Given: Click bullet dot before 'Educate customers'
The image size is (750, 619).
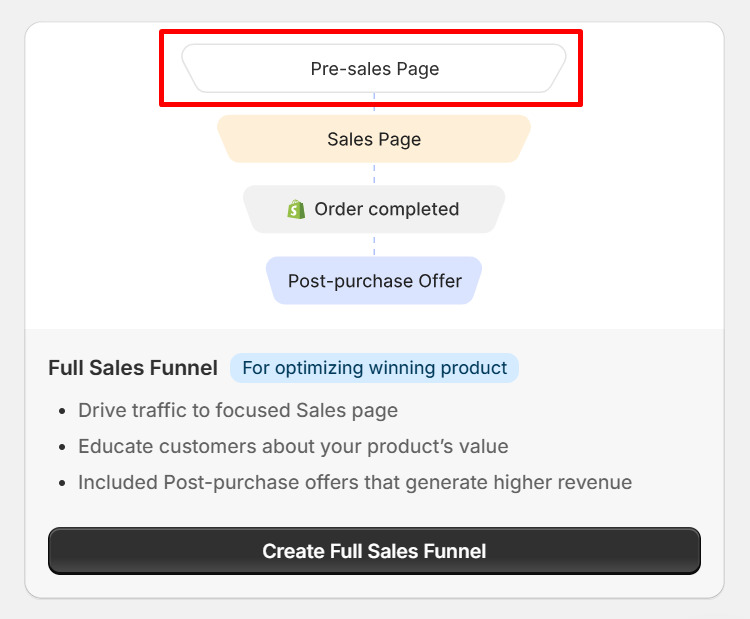Looking at the screenshot, I should 62,447.
